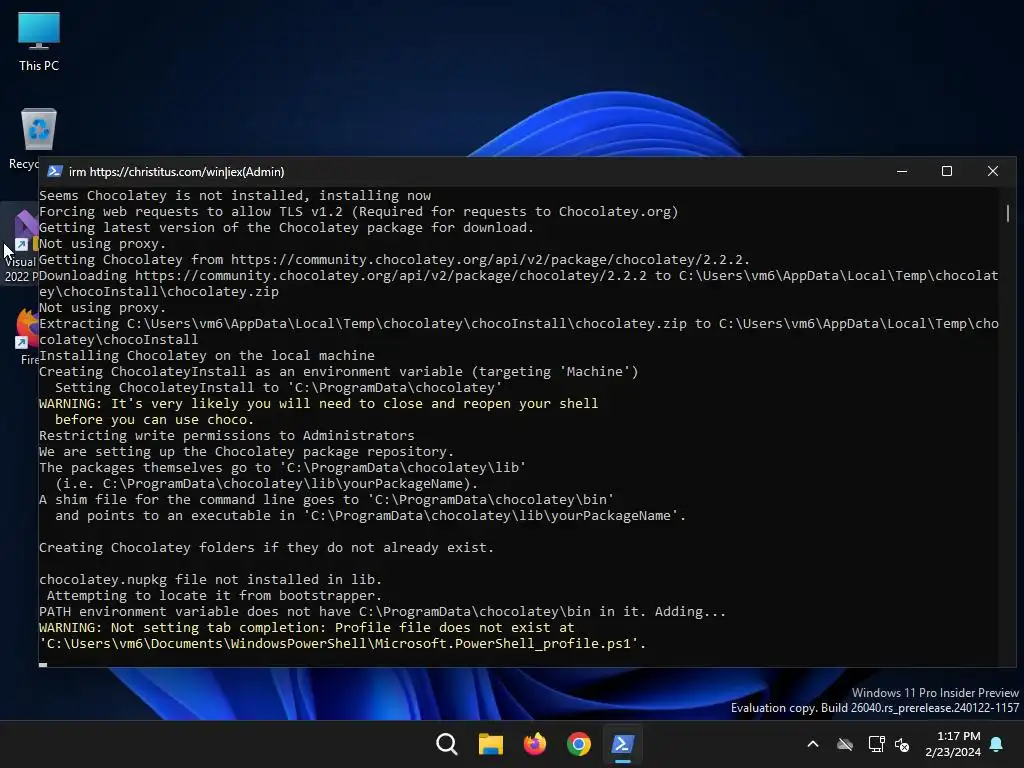Click the 'WARNING: It's very likely' warning line
Viewport: 1024px width, 768px height.
(319, 404)
